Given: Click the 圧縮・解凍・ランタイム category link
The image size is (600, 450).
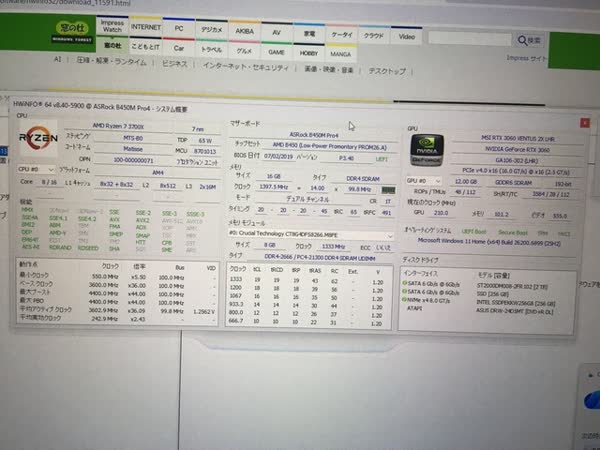Looking at the screenshot, I should [x=113, y=60].
